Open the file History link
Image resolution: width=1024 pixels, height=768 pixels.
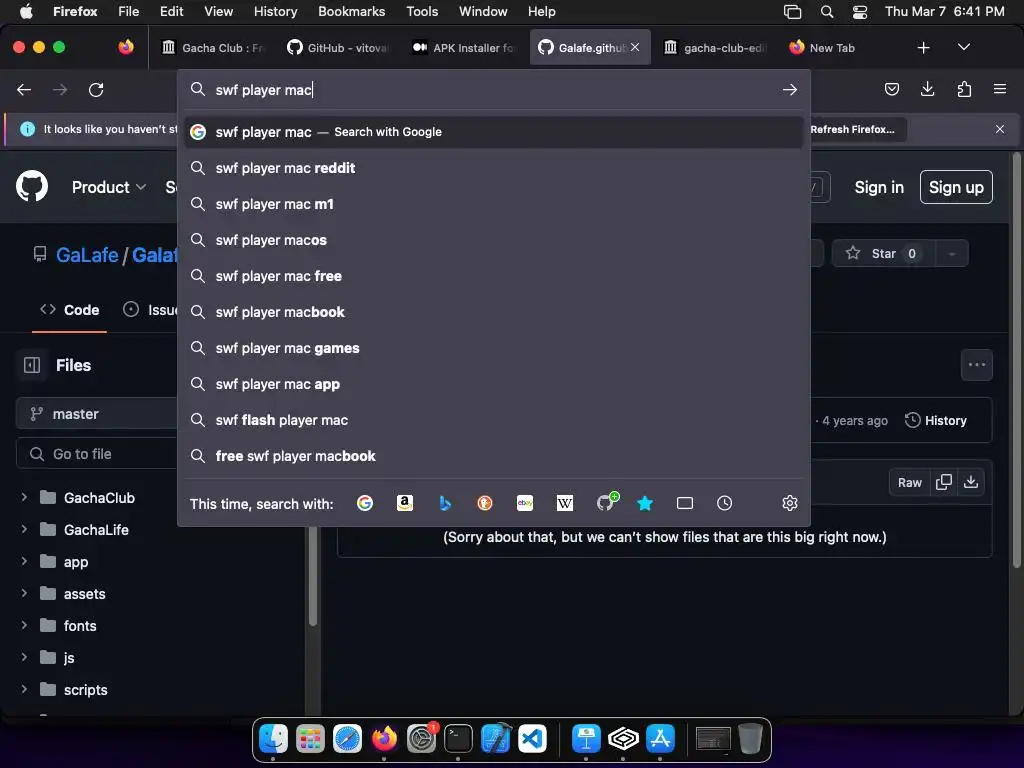click(x=935, y=421)
